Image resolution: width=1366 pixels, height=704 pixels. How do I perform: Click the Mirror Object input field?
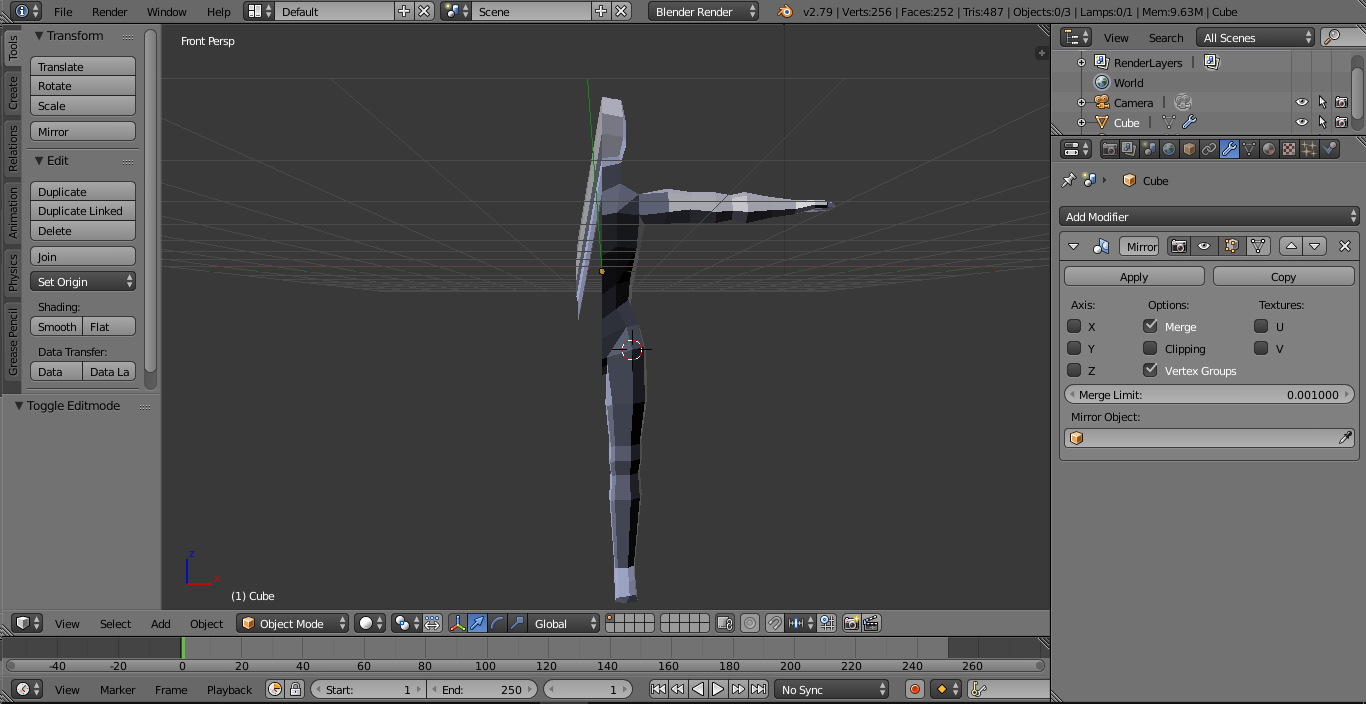point(1208,438)
